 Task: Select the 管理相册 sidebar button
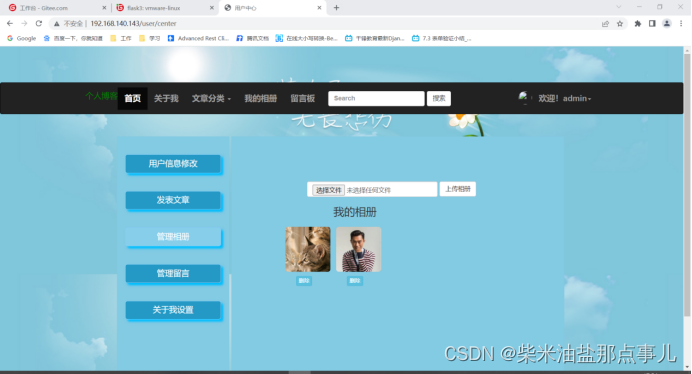173,237
